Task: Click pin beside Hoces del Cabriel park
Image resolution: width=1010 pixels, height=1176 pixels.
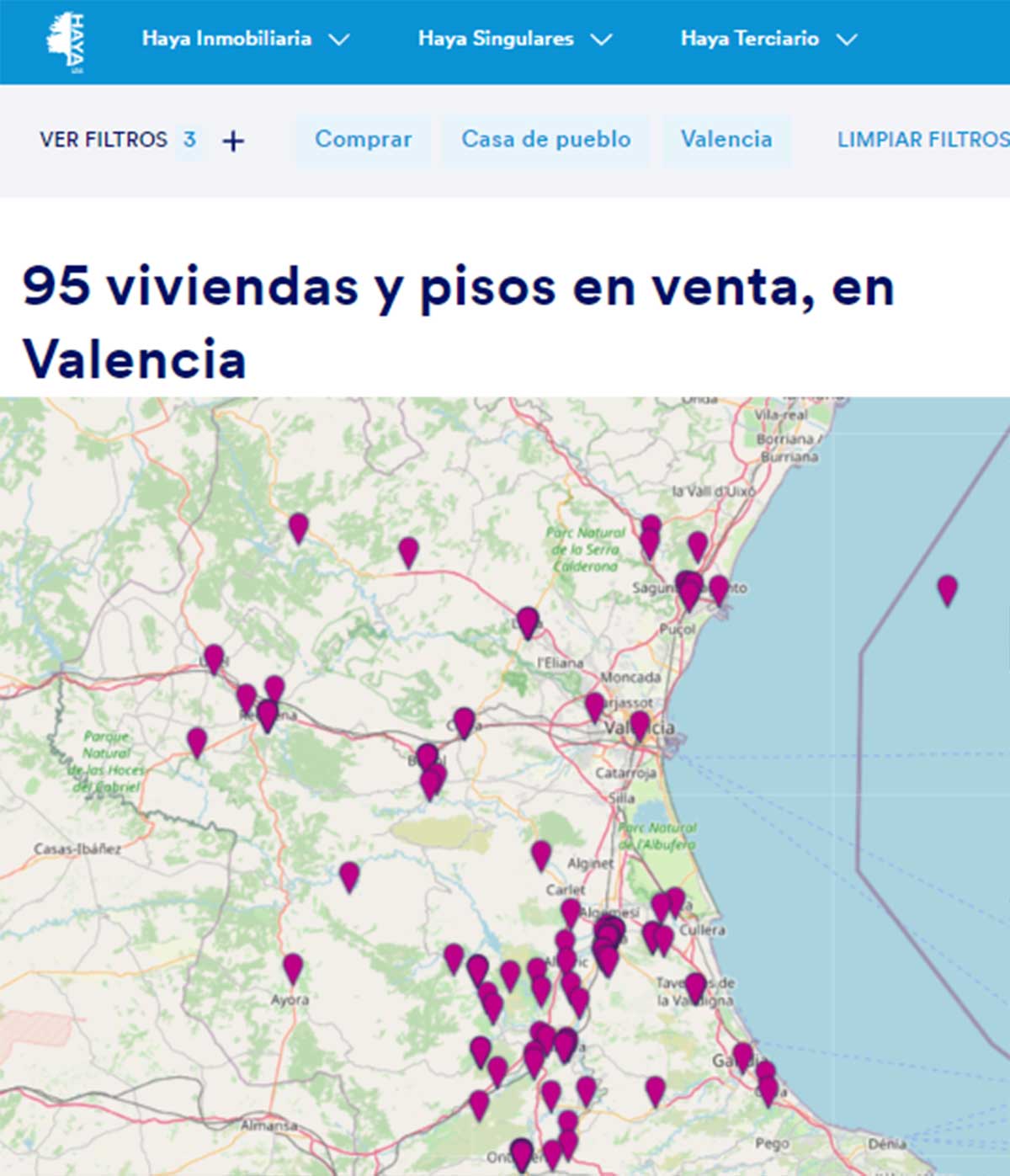Action: (196, 741)
